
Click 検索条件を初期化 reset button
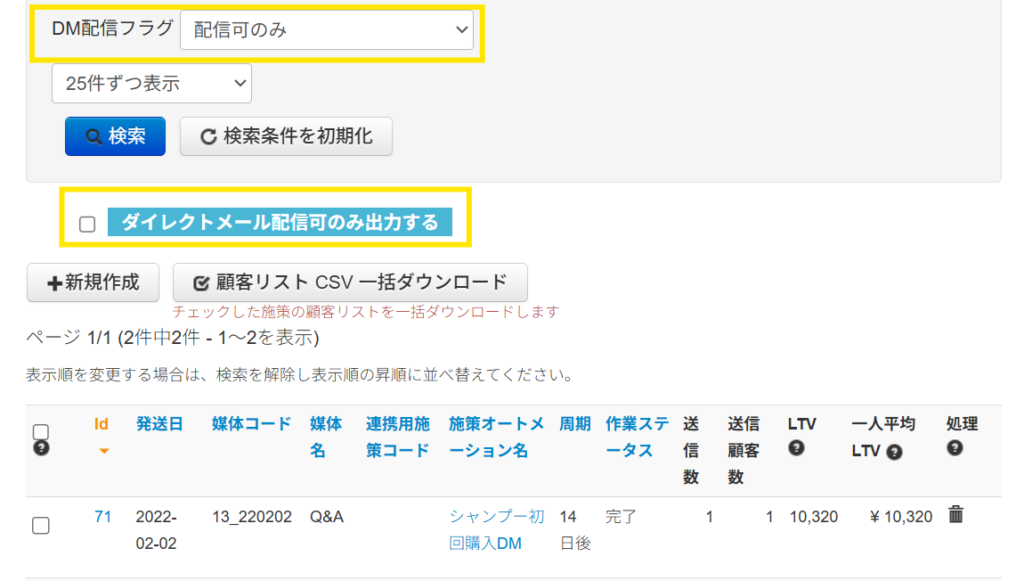[286, 137]
